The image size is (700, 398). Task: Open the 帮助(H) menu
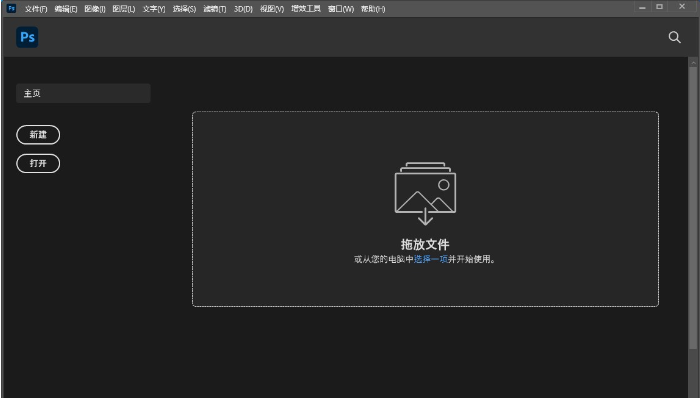pos(373,9)
